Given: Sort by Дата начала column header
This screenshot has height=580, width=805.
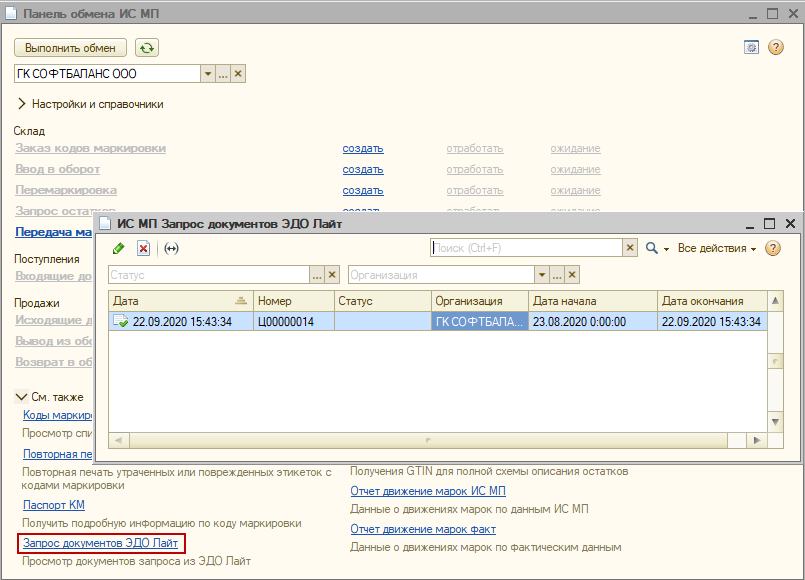Looking at the screenshot, I should [x=592, y=301].
